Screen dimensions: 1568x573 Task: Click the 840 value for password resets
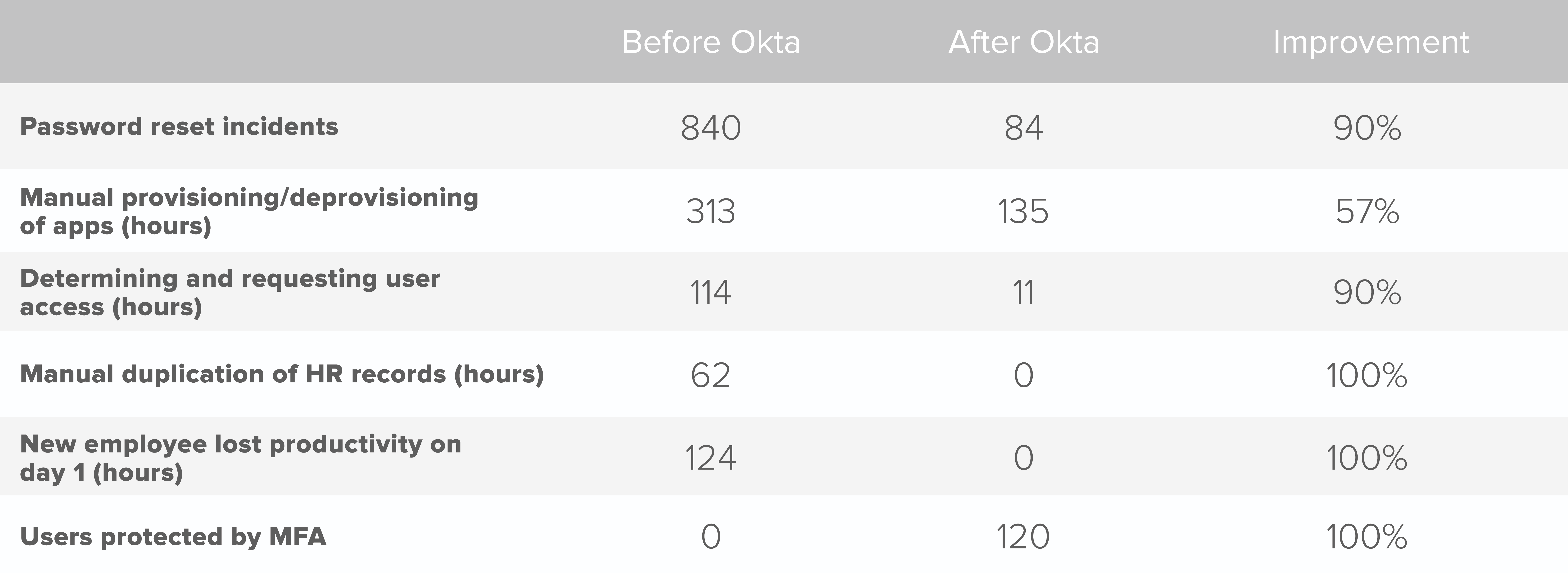pos(711,128)
